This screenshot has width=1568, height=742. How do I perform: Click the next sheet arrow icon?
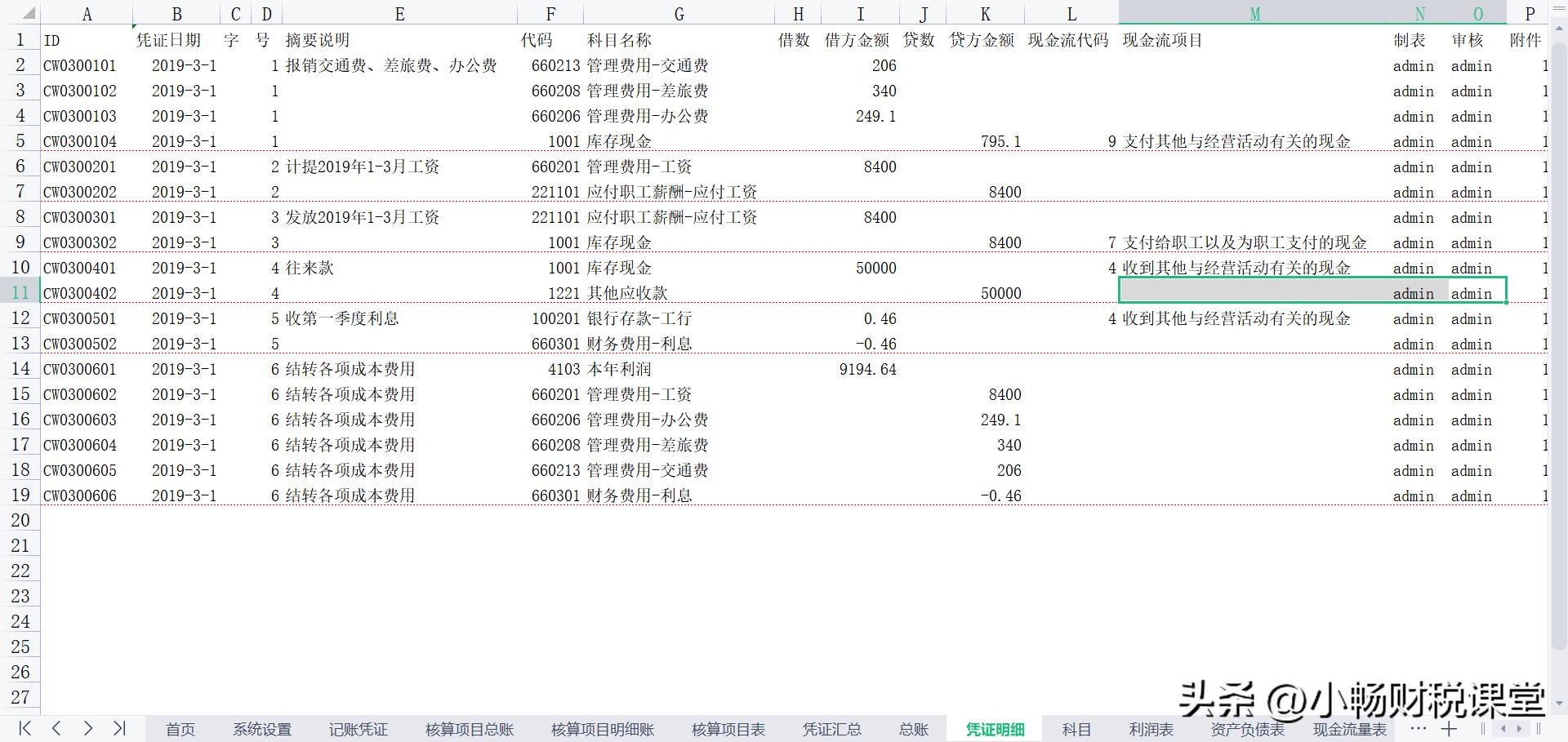[89, 729]
